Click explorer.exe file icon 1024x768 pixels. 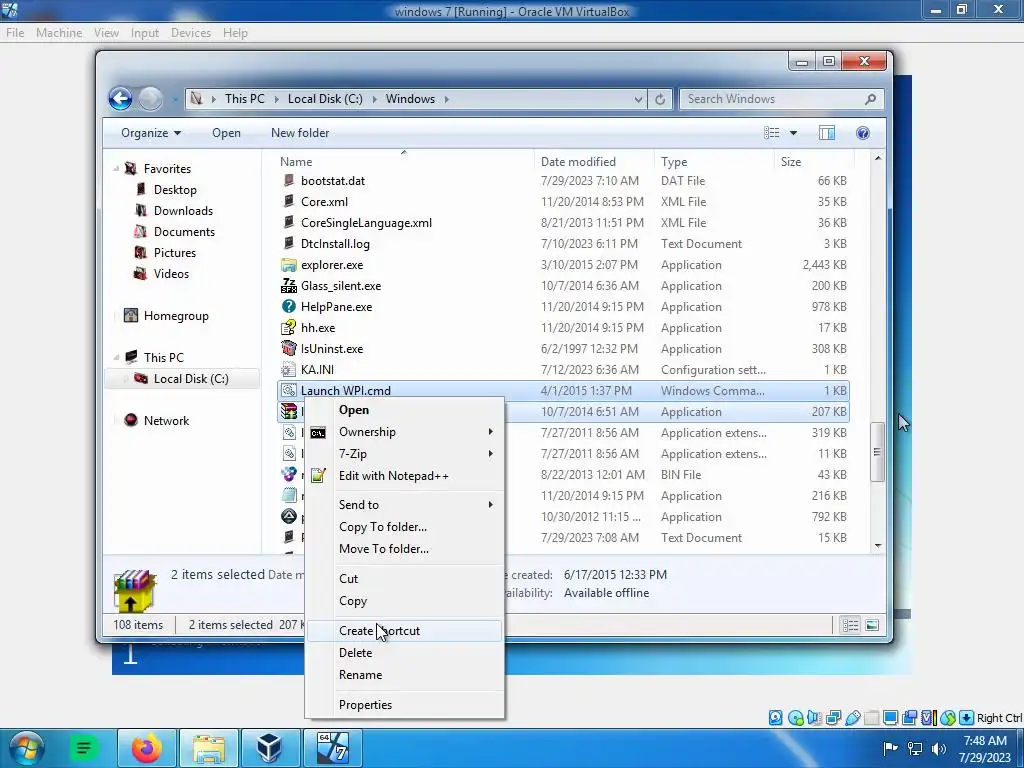click(x=289, y=265)
